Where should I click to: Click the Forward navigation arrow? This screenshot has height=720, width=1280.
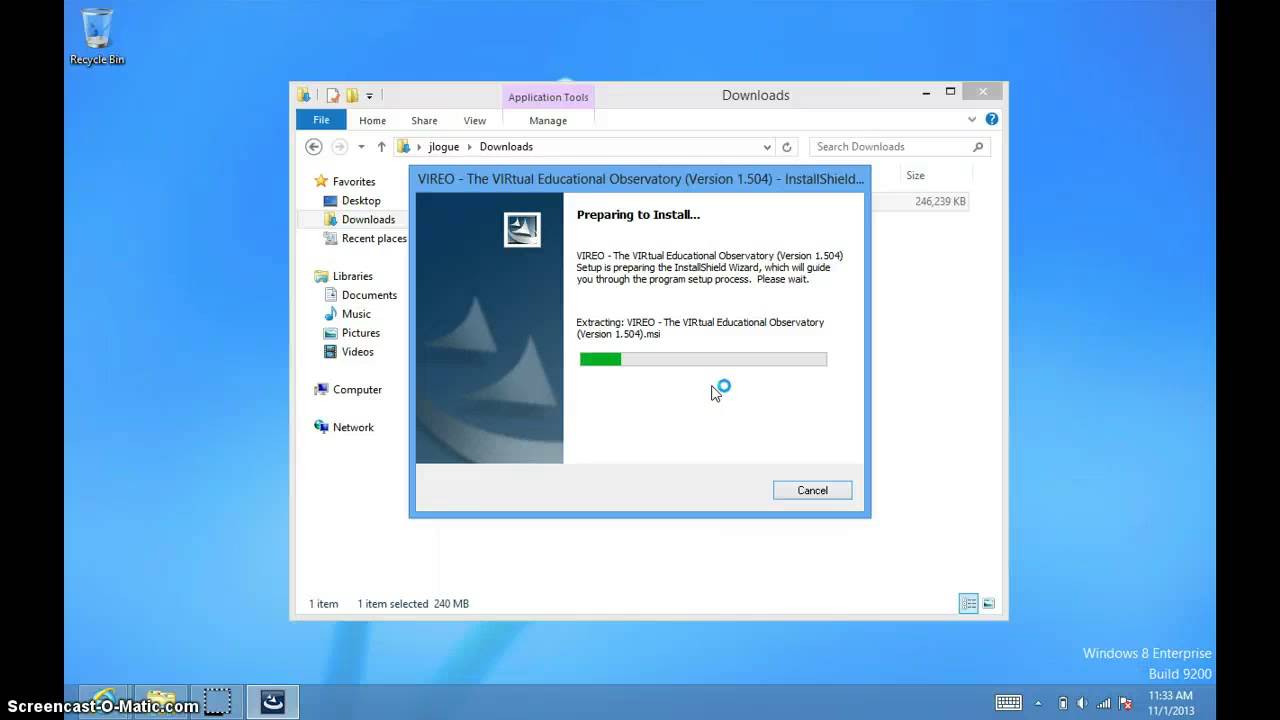[x=339, y=147]
